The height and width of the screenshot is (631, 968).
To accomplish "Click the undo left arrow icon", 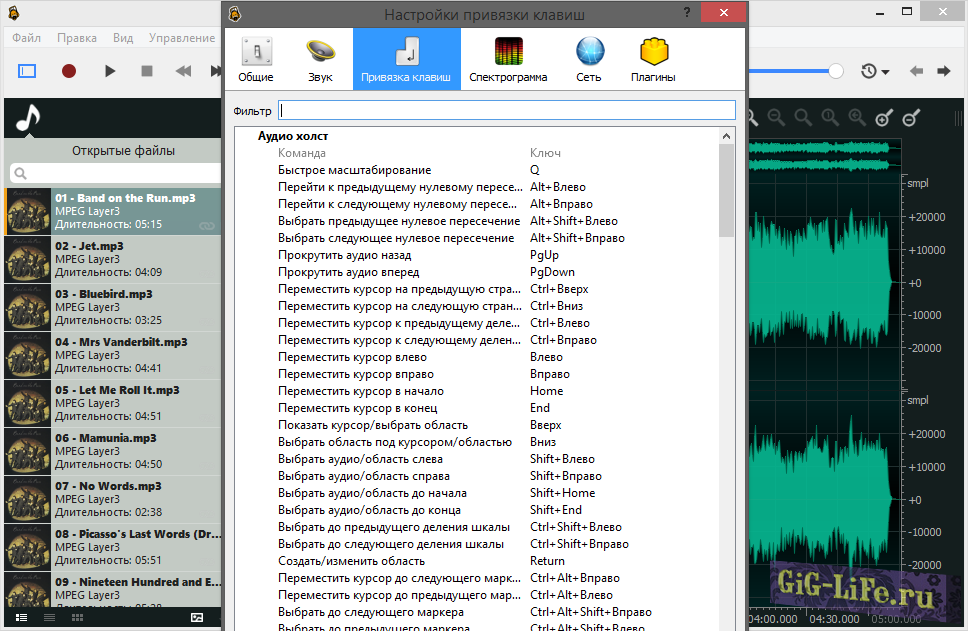I will click(916, 71).
